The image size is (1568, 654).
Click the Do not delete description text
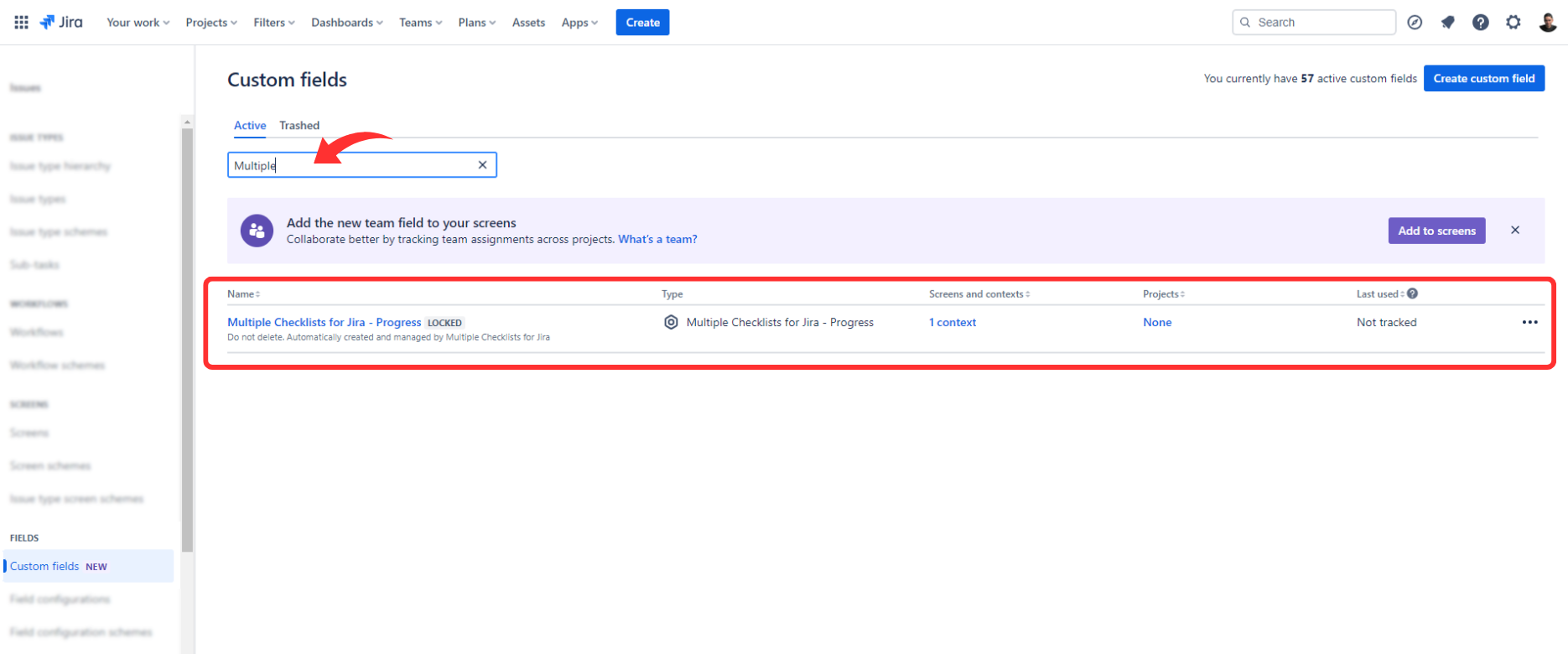point(388,337)
